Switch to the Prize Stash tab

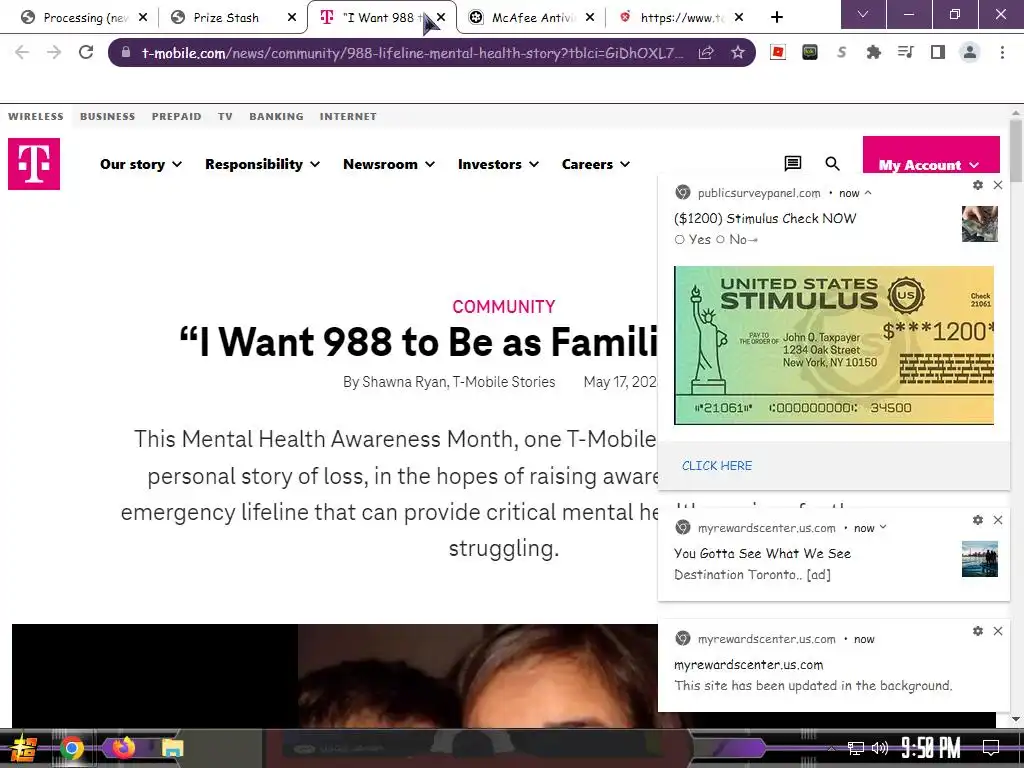tap(225, 18)
